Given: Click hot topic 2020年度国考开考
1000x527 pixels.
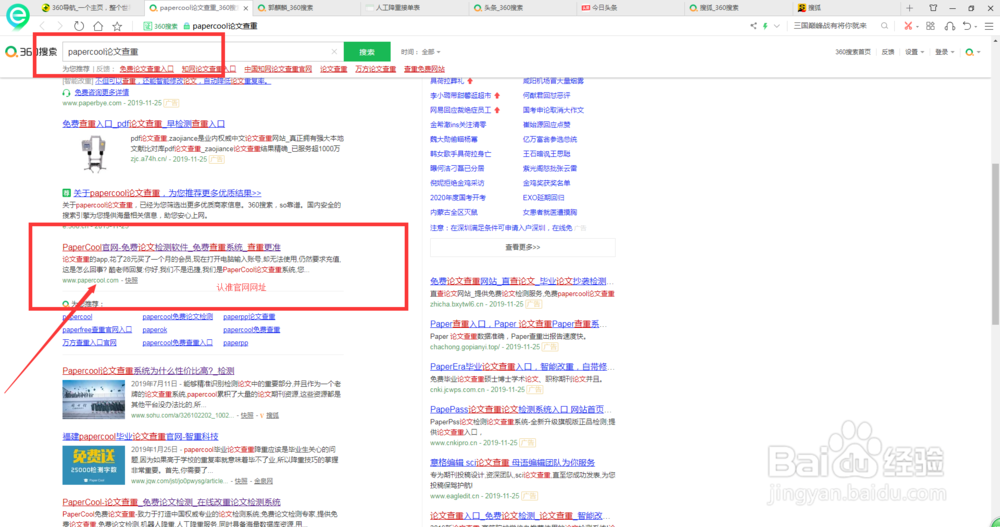Looking at the screenshot, I should coord(458,198).
